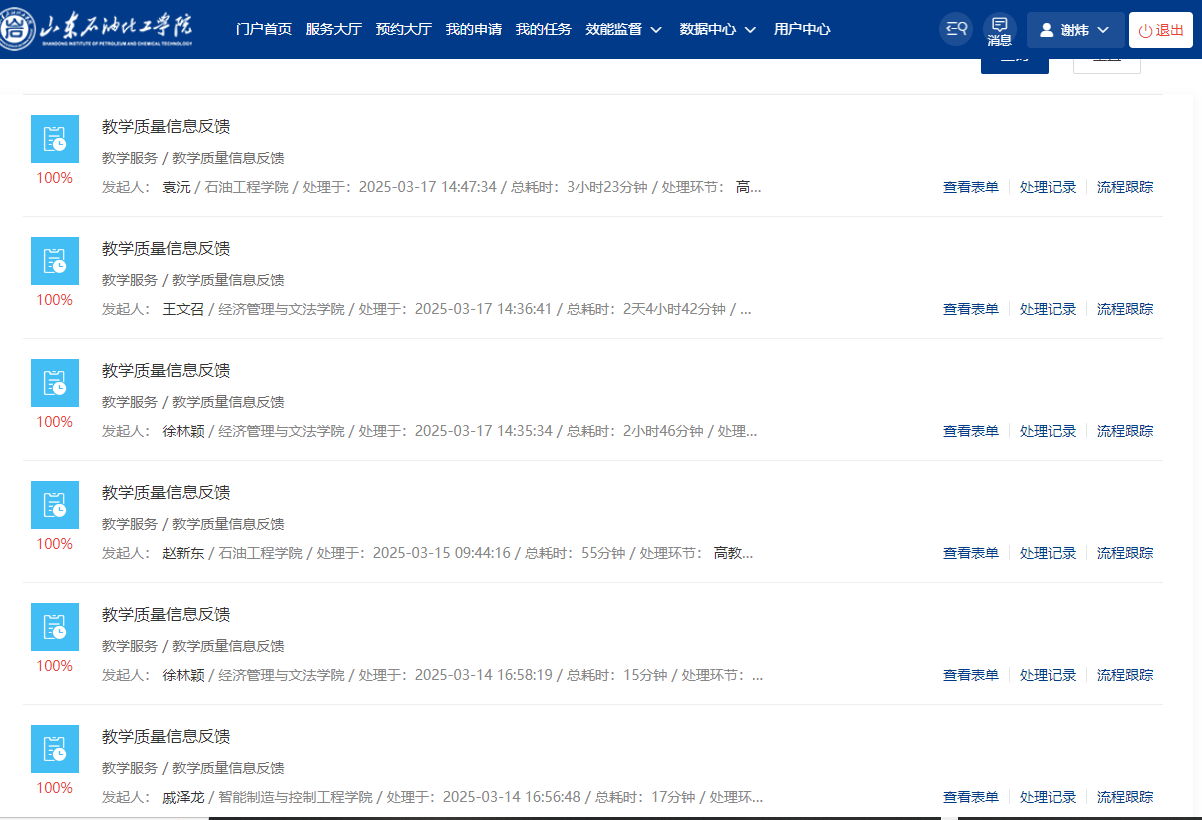
Task: Open the 谢炜 user account dropdown
Action: pyautogui.click(x=1075, y=30)
